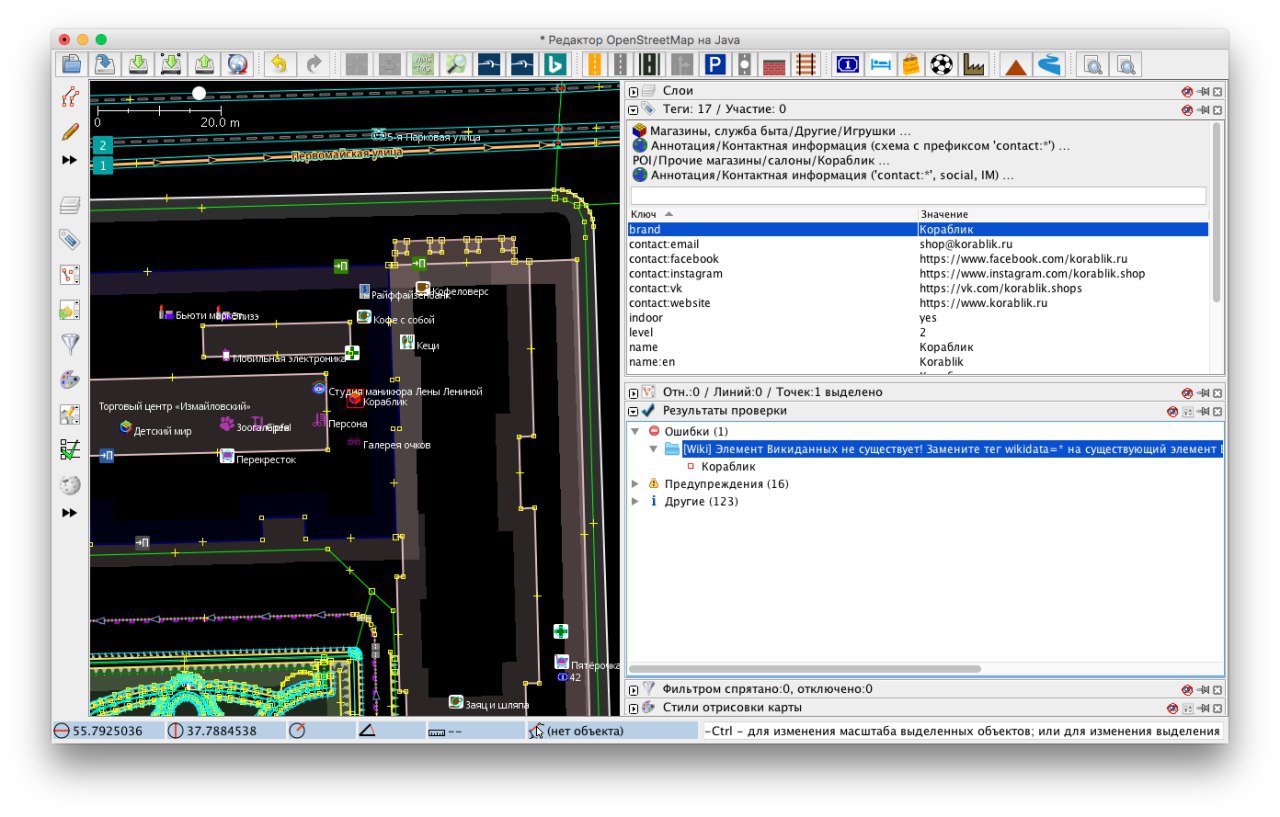The height and width of the screenshot is (817, 1280).
Task: Show more tools with upper double-arrow
Action: pos(69,160)
